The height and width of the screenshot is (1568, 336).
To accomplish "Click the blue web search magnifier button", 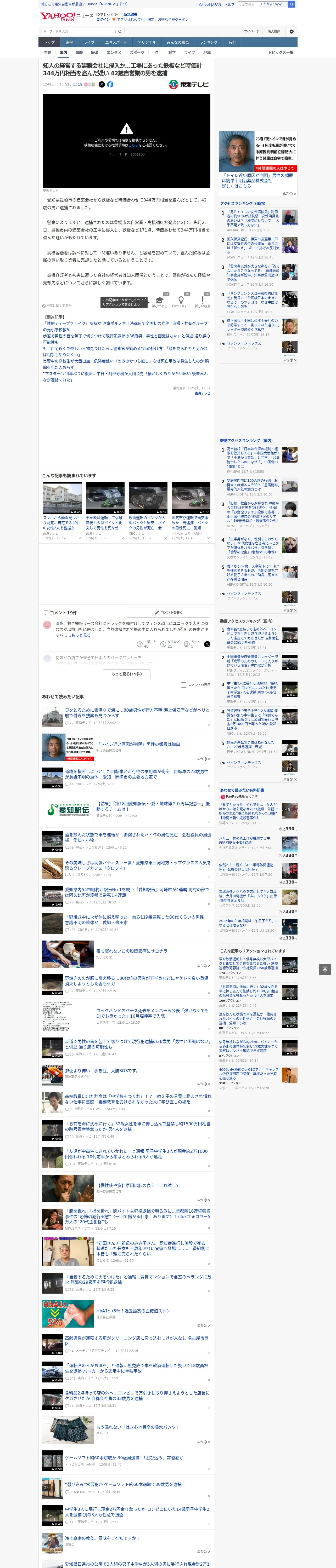I will coord(292,4).
